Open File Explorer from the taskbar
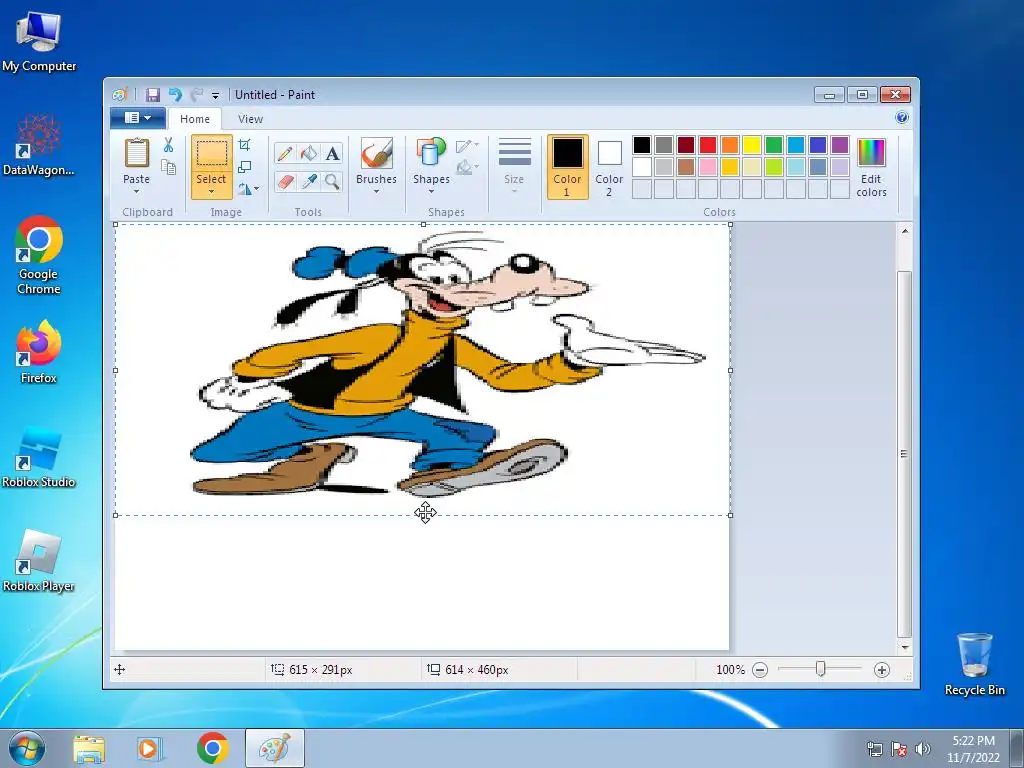Screen dimensions: 1024x768 89,748
